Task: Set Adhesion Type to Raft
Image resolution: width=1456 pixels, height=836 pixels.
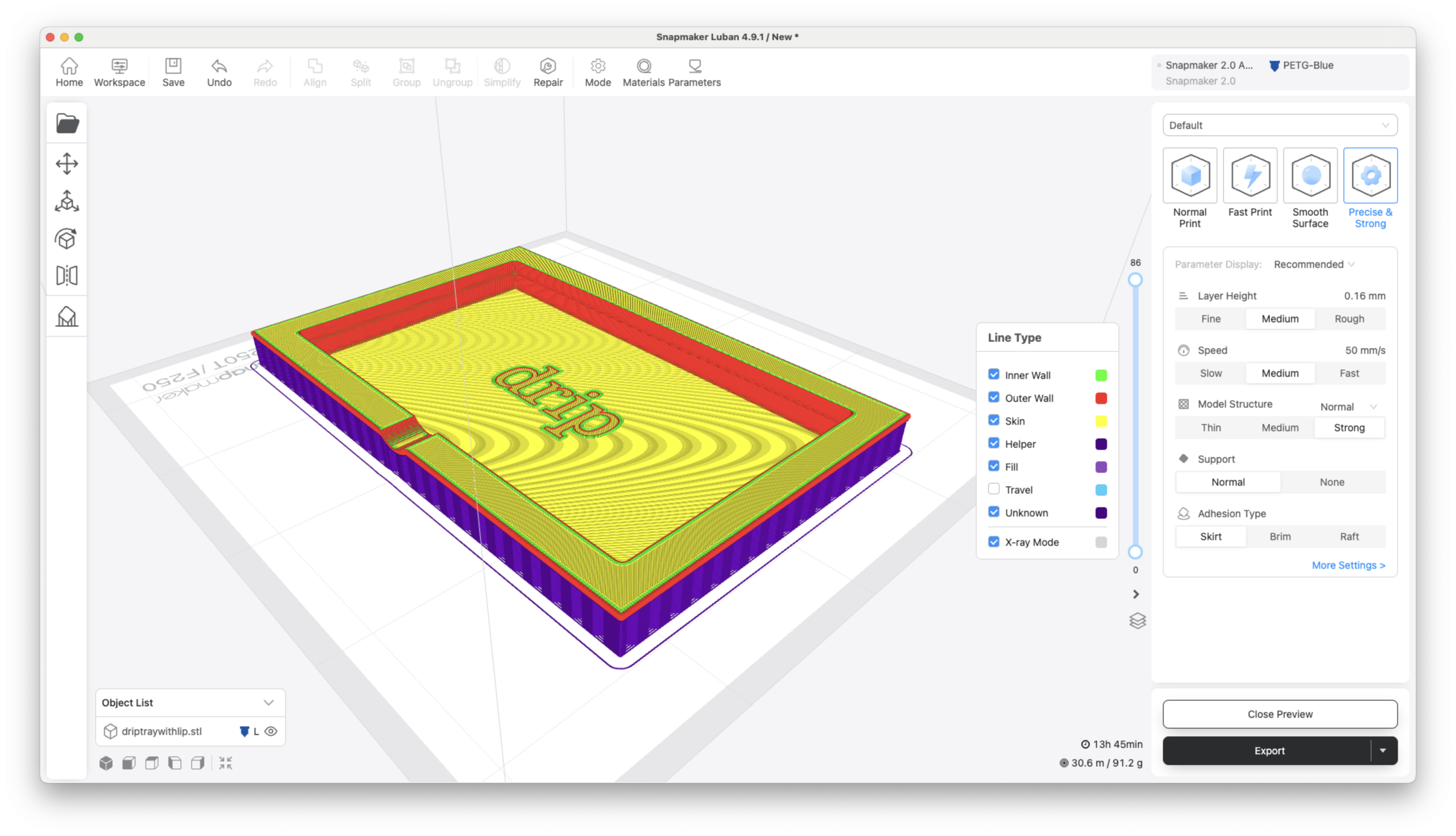Action: 1349,536
